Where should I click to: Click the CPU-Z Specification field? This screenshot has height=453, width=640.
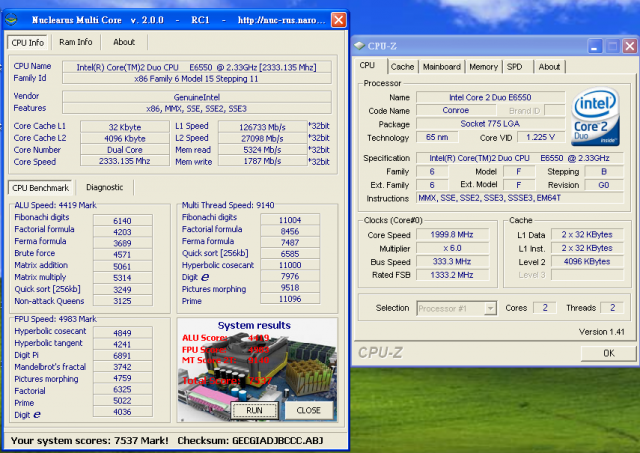520,158
